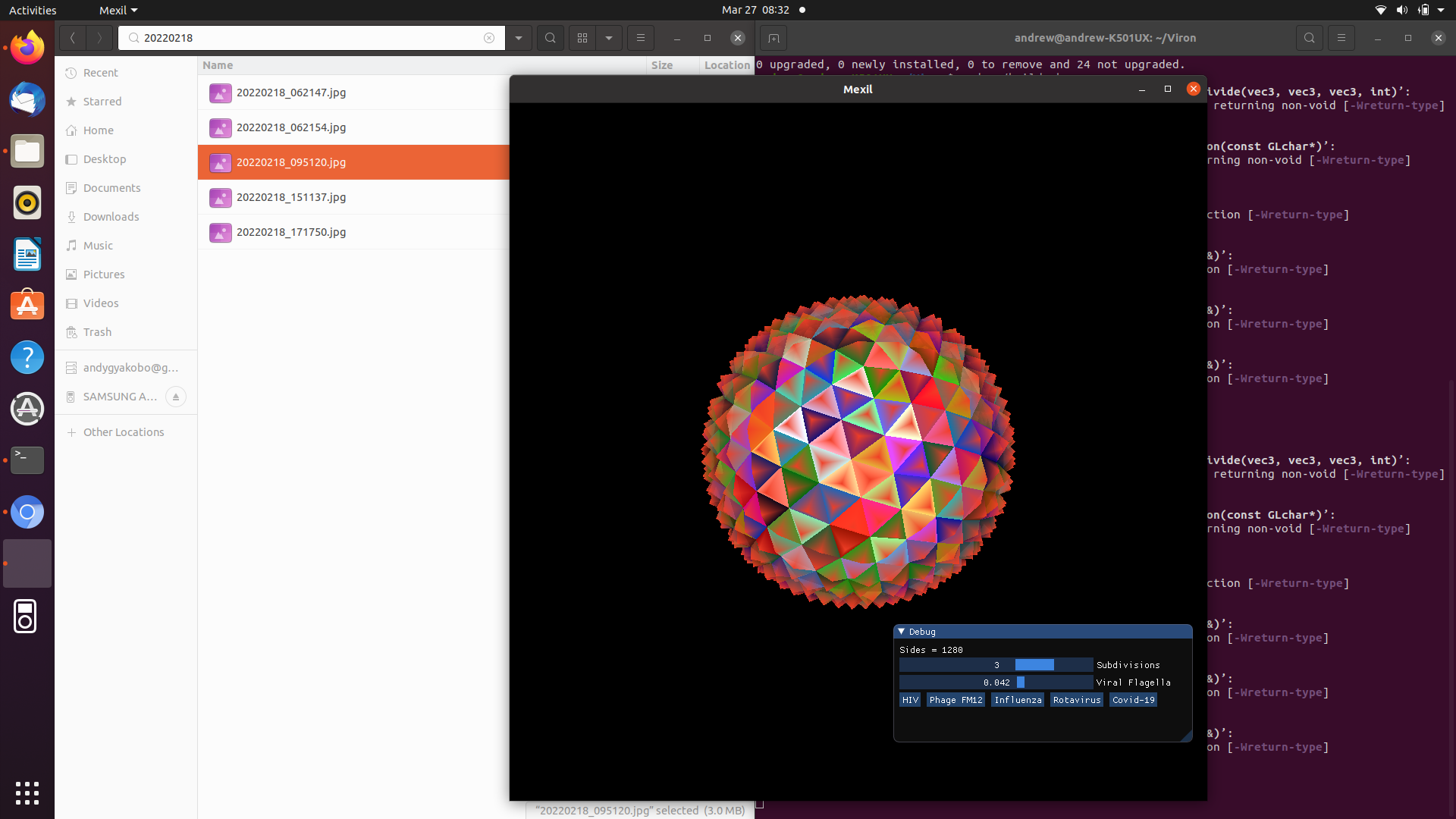
Task: Click the Influenza preset button
Action: pos(1018,700)
